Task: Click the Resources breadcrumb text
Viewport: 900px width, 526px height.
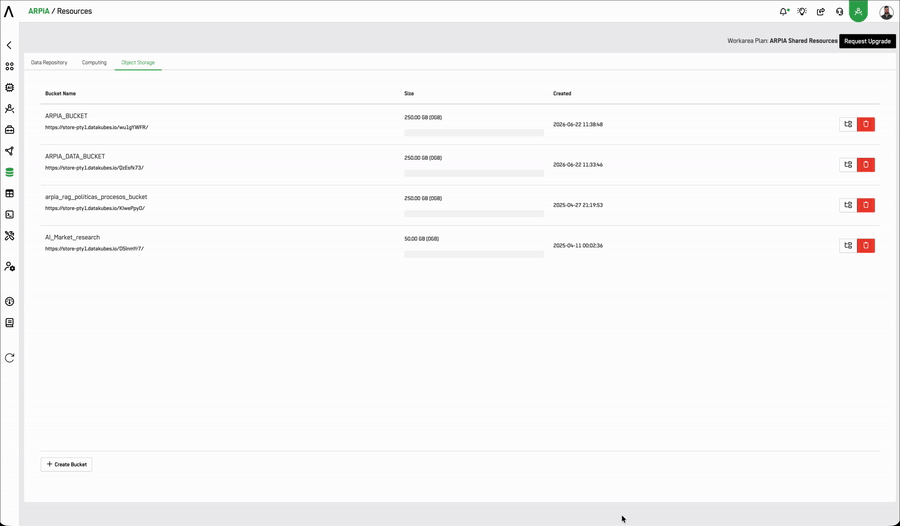Action: tap(74, 11)
